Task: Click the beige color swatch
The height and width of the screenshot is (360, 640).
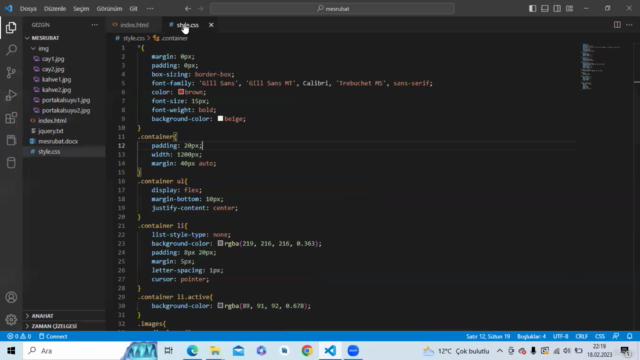Action: pyautogui.click(x=220, y=119)
